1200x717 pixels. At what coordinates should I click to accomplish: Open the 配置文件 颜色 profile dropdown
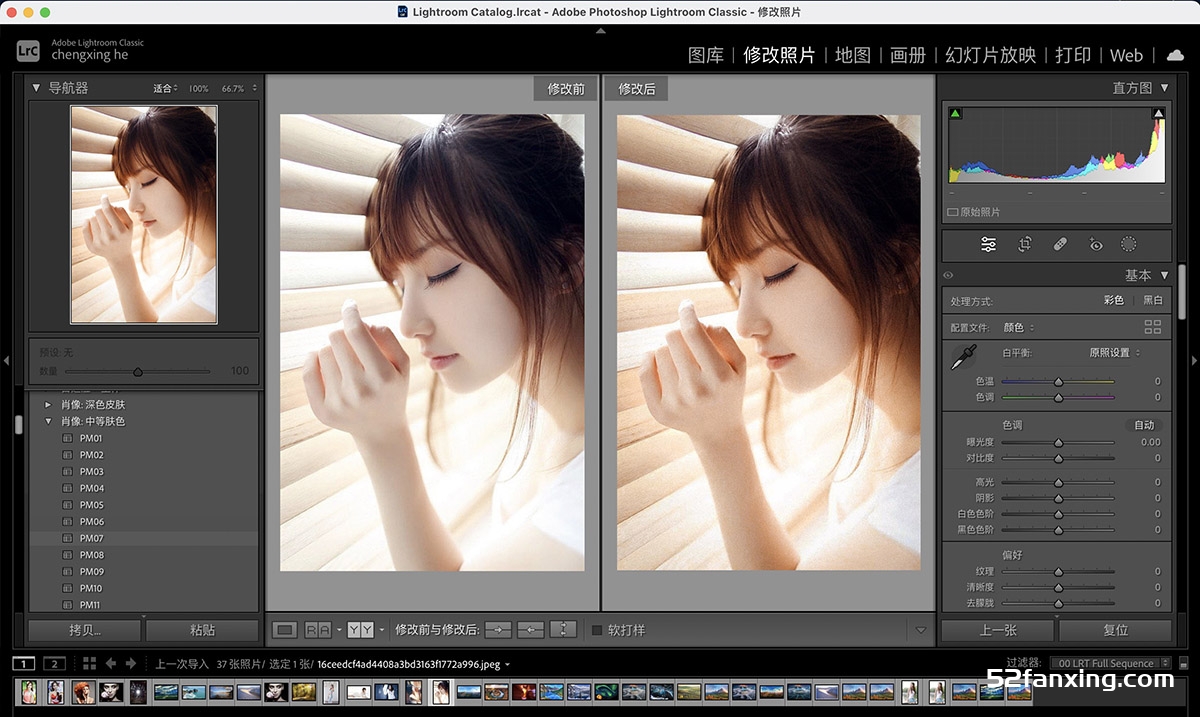[1019, 327]
